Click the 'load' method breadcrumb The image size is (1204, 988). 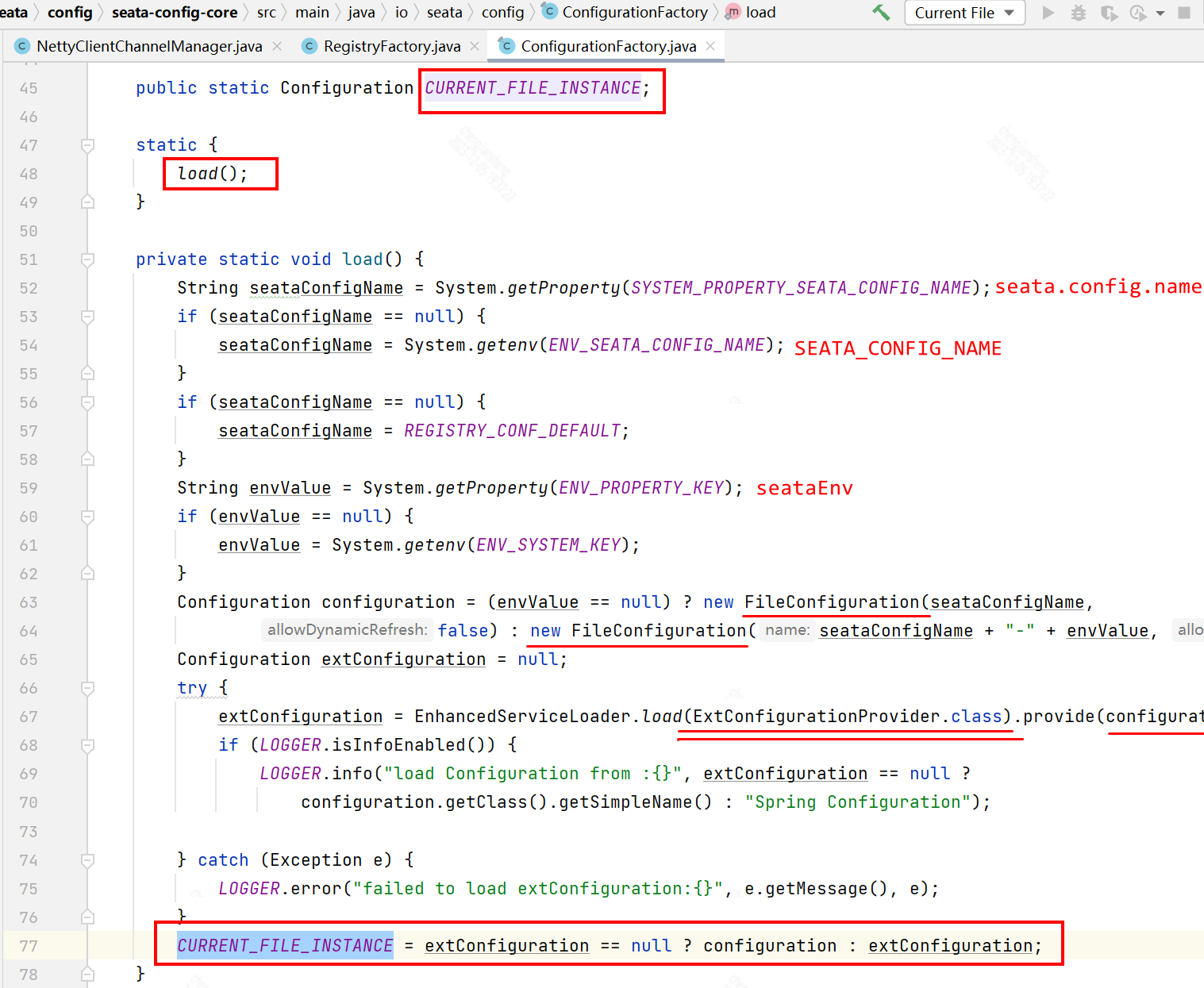click(760, 12)
